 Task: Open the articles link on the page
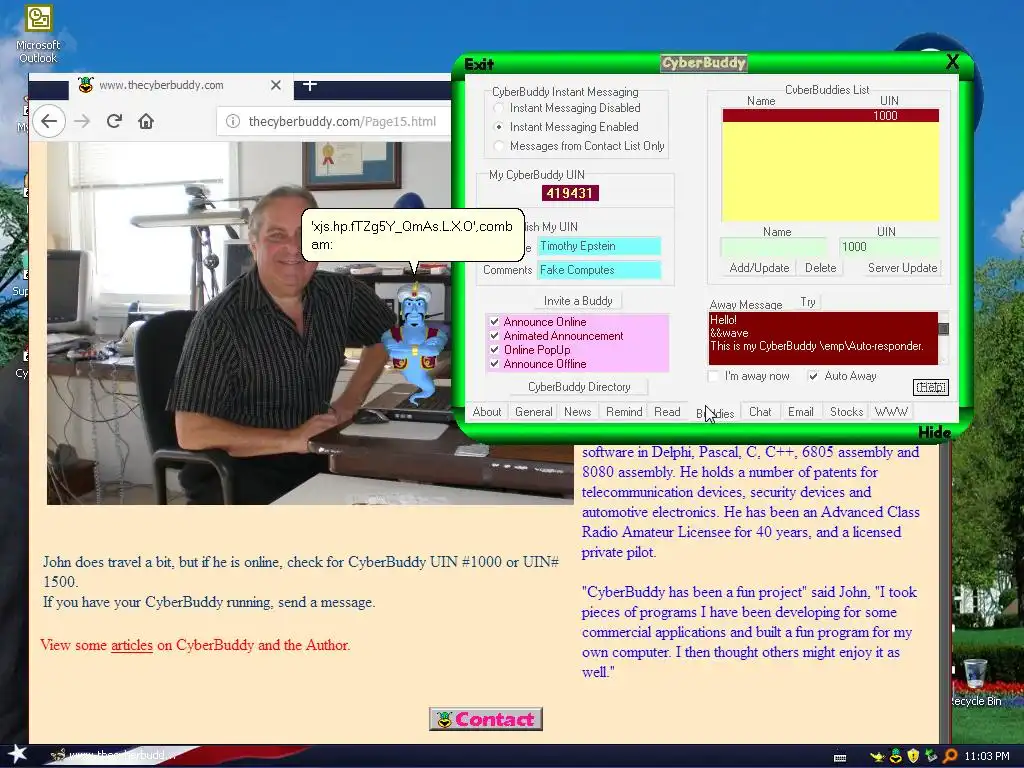(131, 645)
